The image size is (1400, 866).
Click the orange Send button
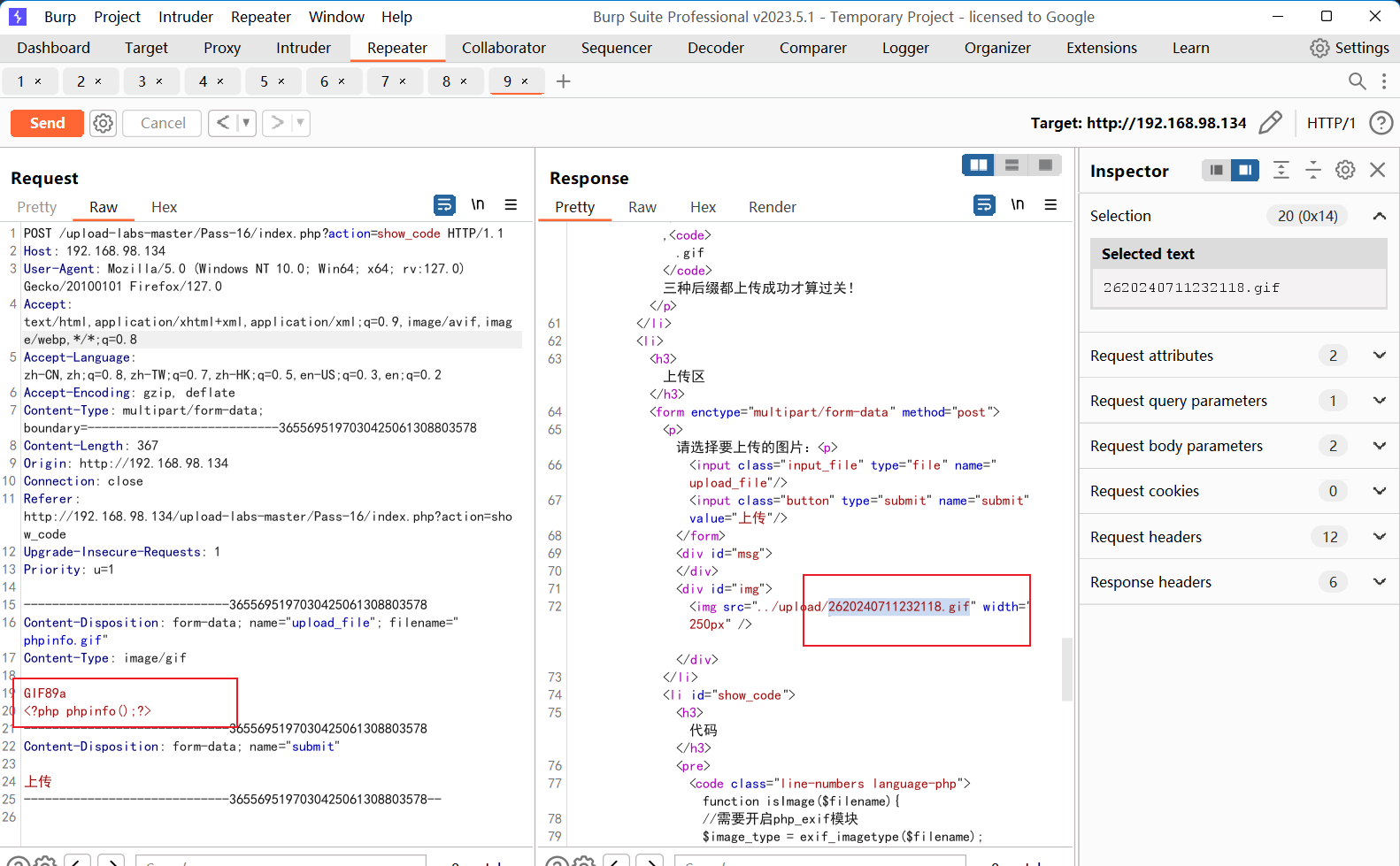click(x=47, y=123)
